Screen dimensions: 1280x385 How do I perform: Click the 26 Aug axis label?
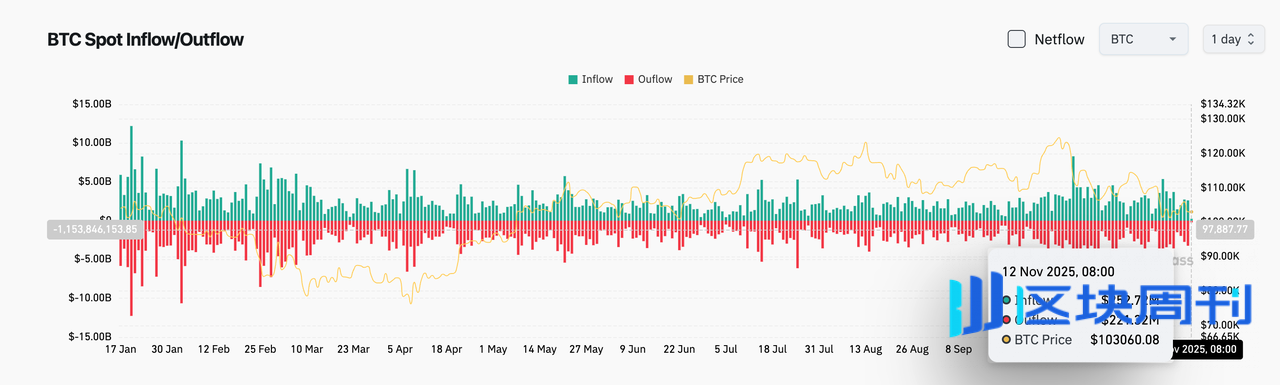pyautogui.click(x=911, y=350)
